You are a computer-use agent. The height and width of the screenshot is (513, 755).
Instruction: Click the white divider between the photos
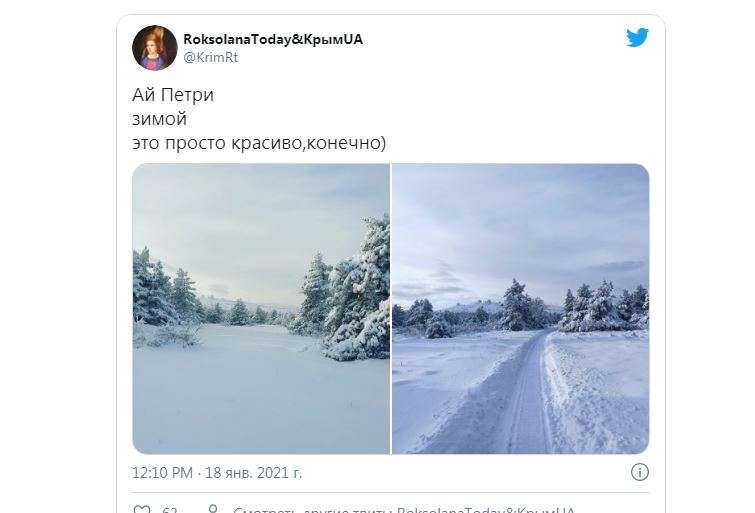pyautogui.click(x=391, y=309)
